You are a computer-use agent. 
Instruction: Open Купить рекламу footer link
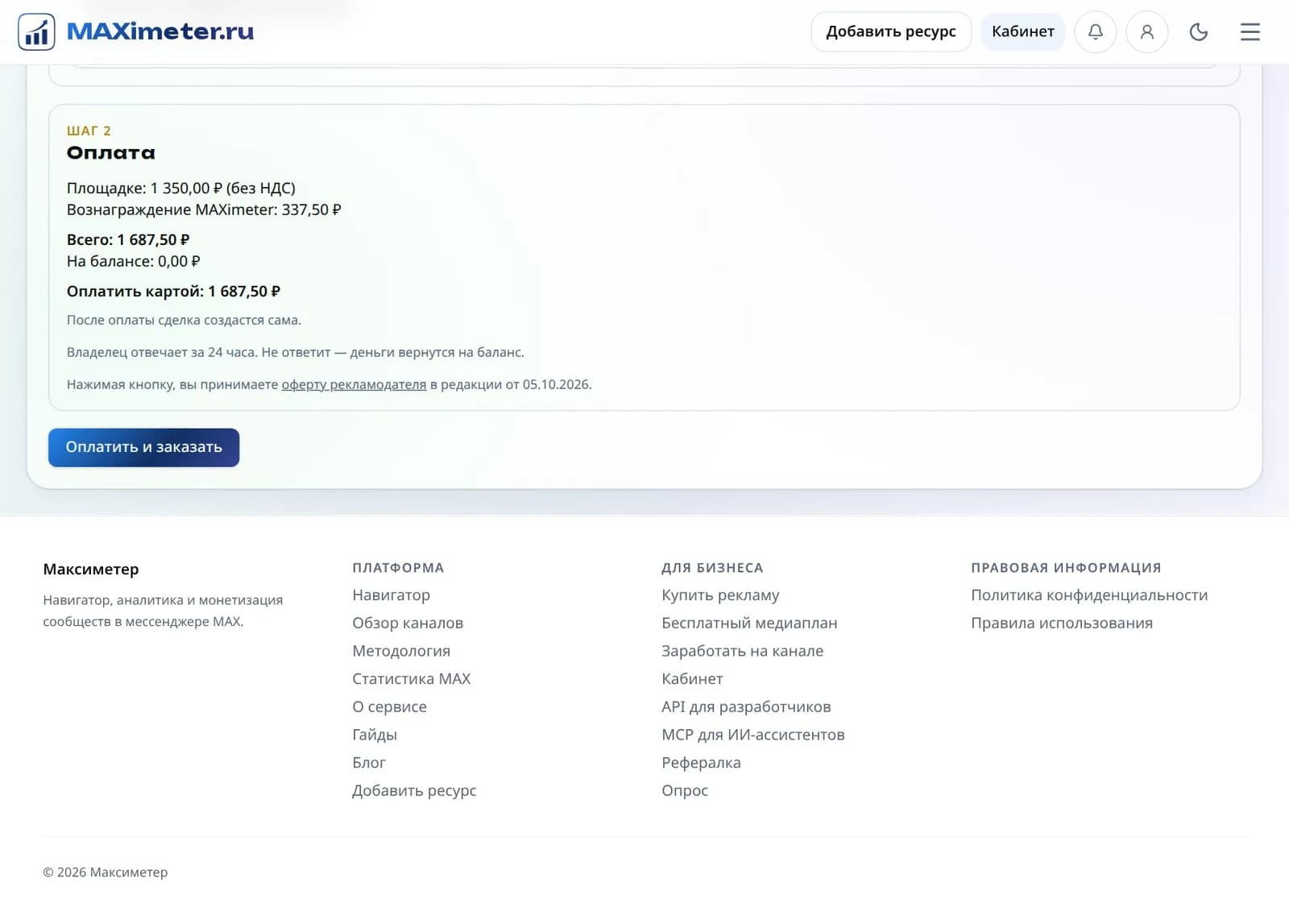point(720,595)
